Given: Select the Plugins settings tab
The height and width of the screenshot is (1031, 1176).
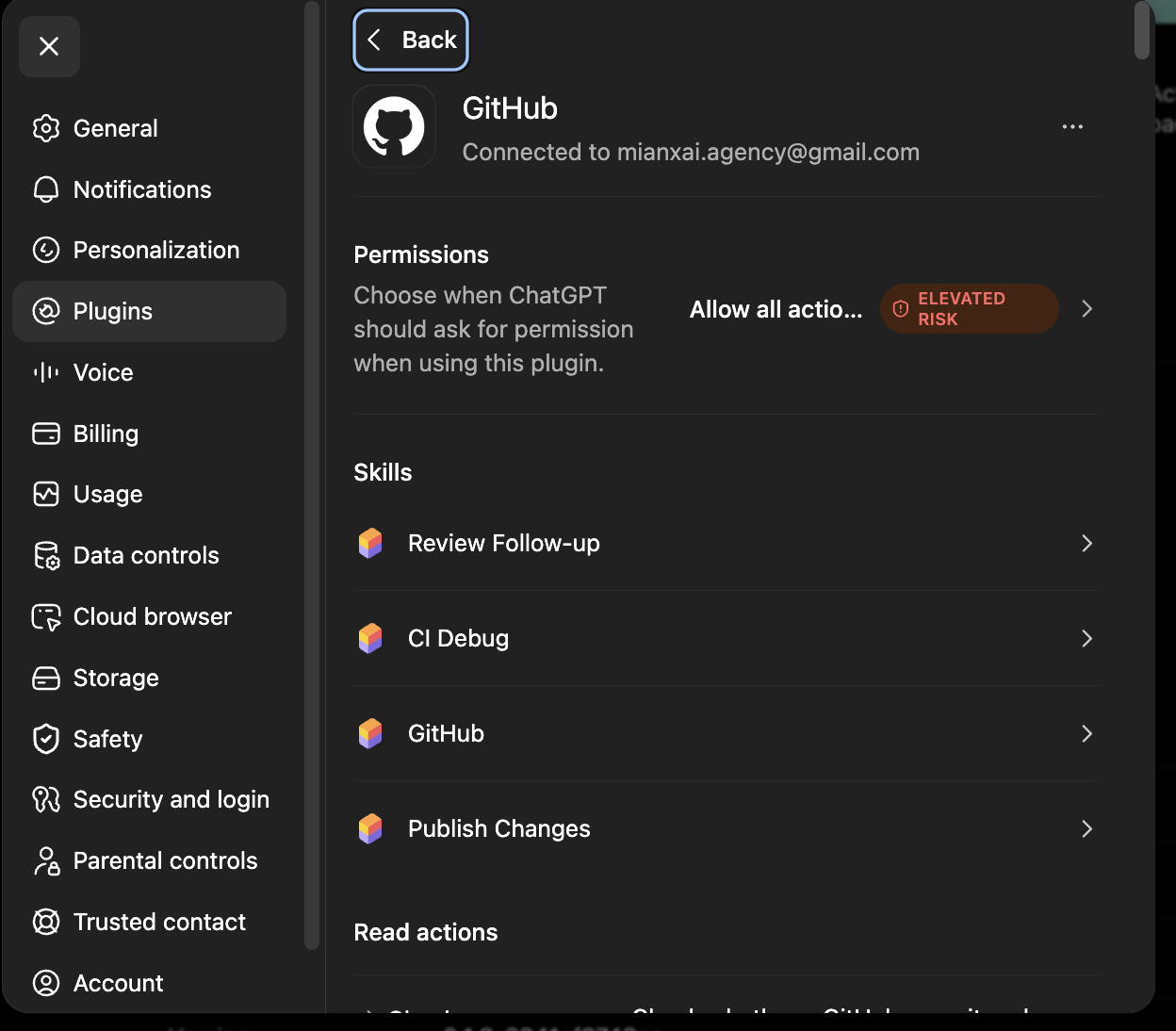Looking at the screenshot, I should point(149,311).
